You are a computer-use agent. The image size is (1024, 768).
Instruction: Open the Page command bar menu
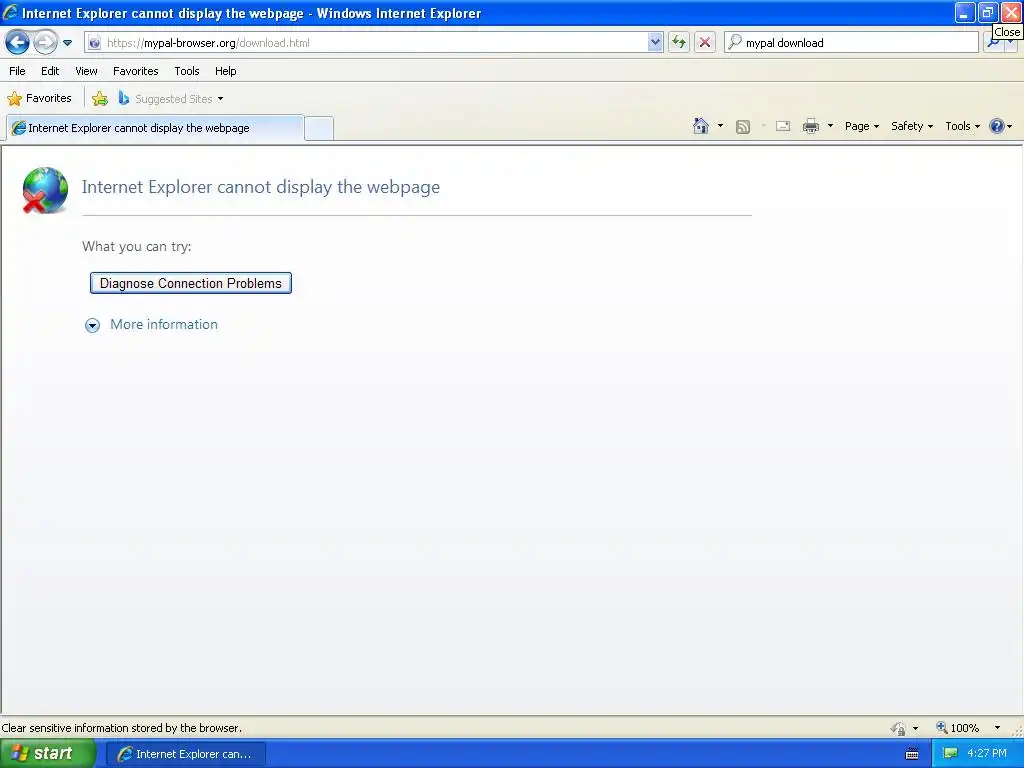tap(861, 126)
